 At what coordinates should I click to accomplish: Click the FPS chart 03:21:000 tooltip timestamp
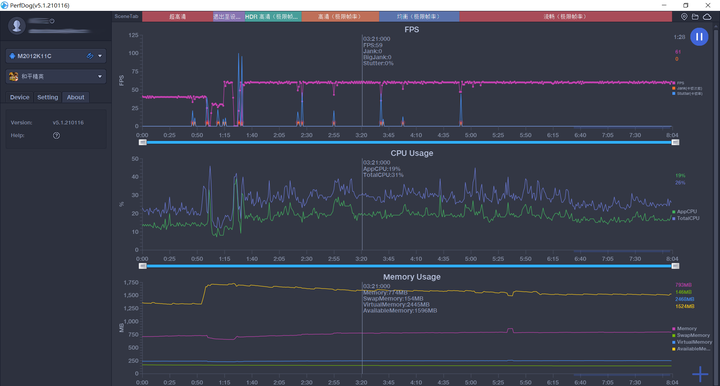point(377,39)
